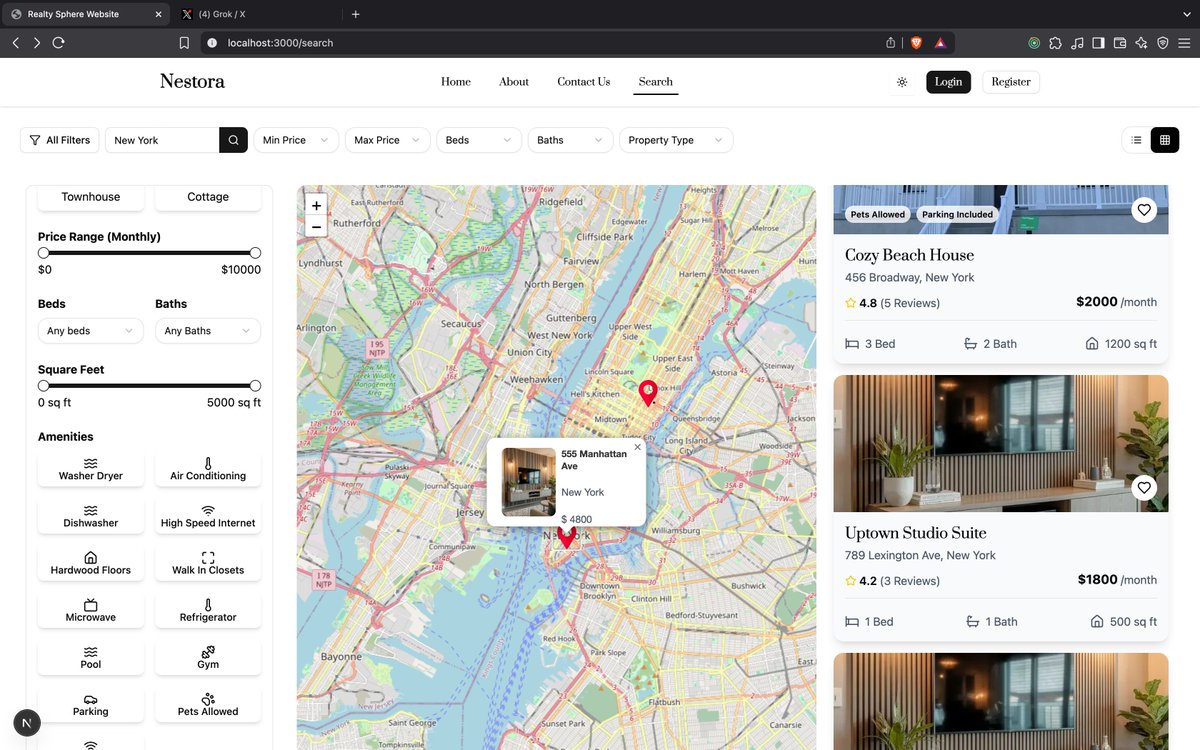This screenshot has width=1200, height=750.
Task: Switch to list view layout
Action: pos(1136,140)
